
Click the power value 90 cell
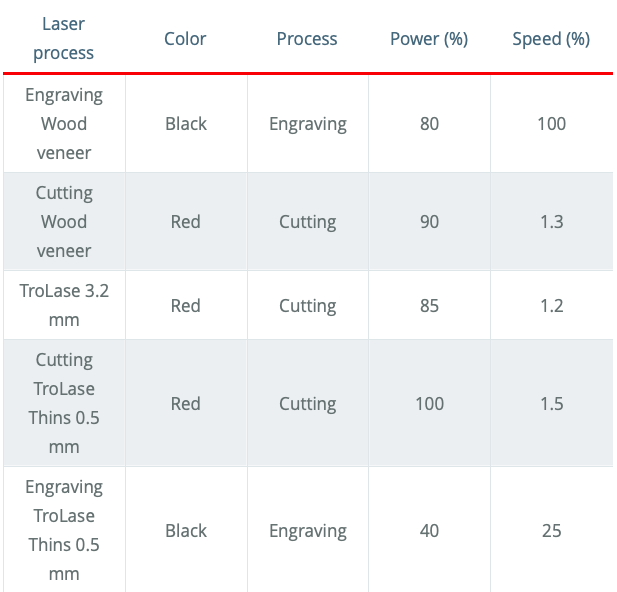tap(429, 222)
